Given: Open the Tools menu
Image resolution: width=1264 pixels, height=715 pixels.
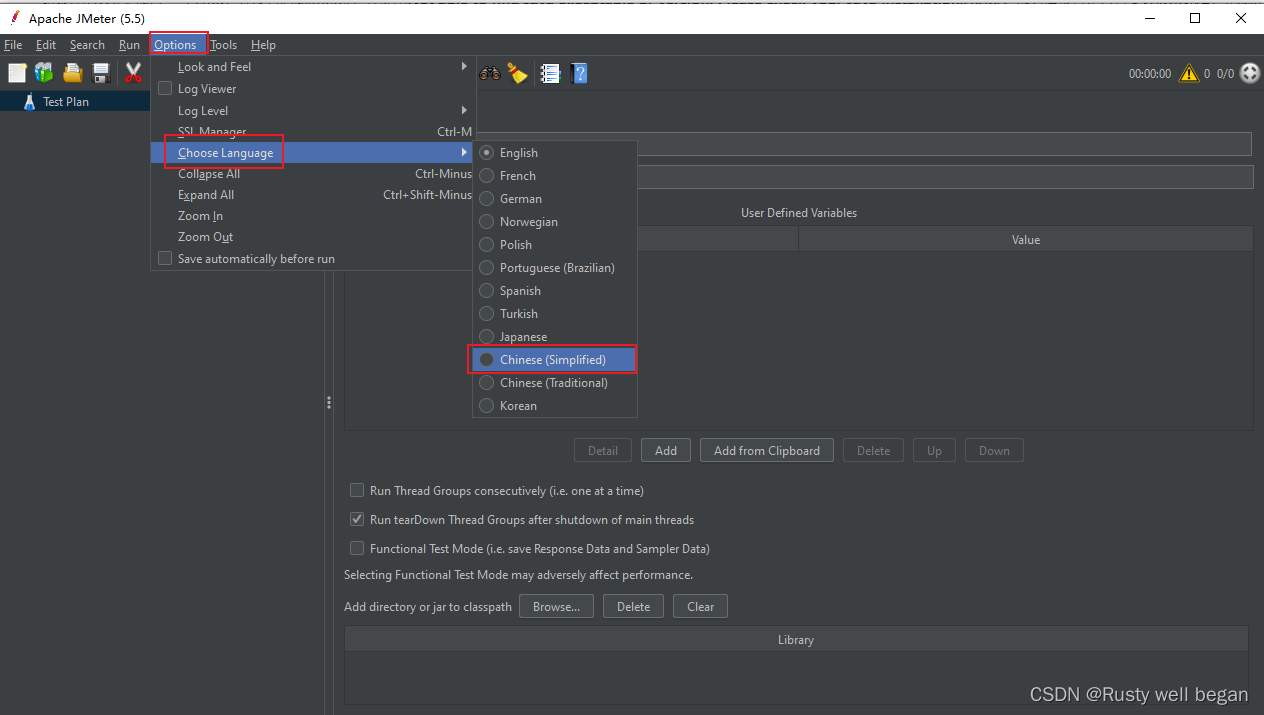Looking at the screenshot, I should (x=224, y=45).
